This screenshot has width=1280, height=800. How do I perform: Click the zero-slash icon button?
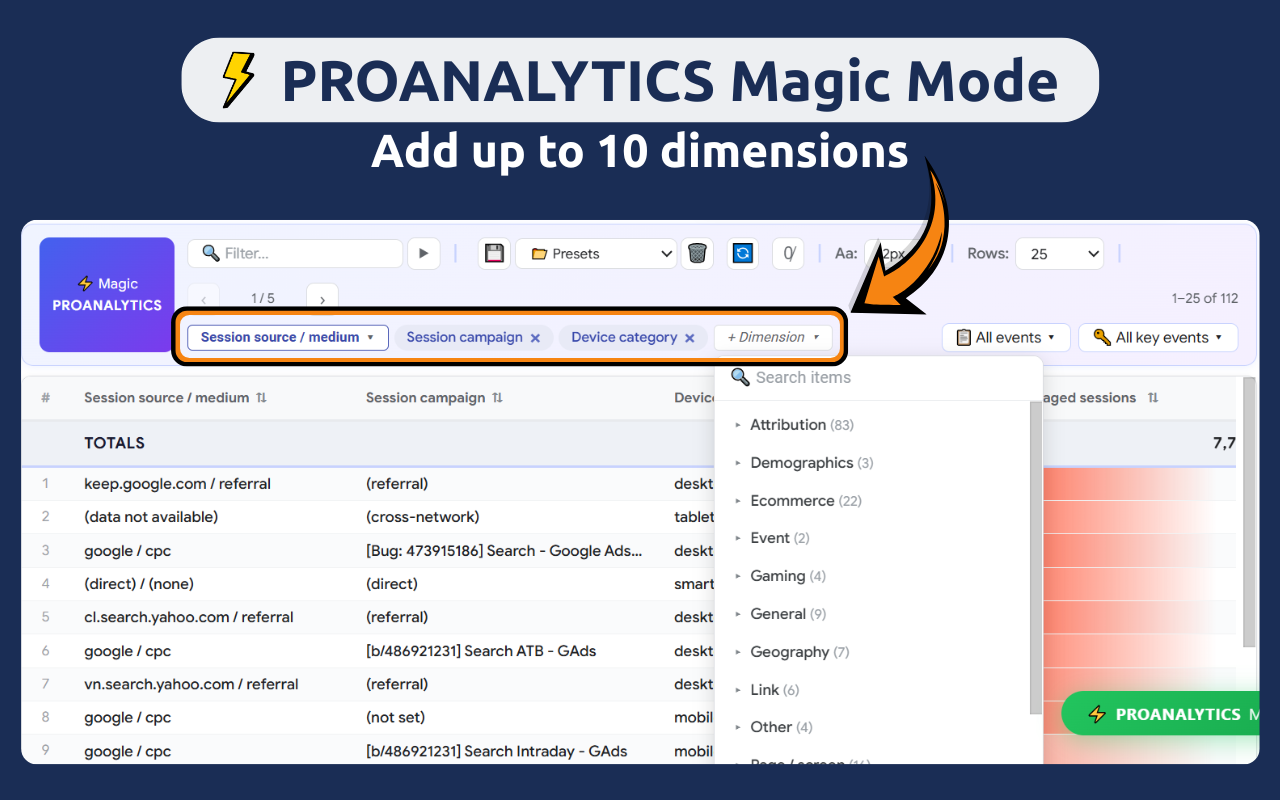(x=788, y=253)
